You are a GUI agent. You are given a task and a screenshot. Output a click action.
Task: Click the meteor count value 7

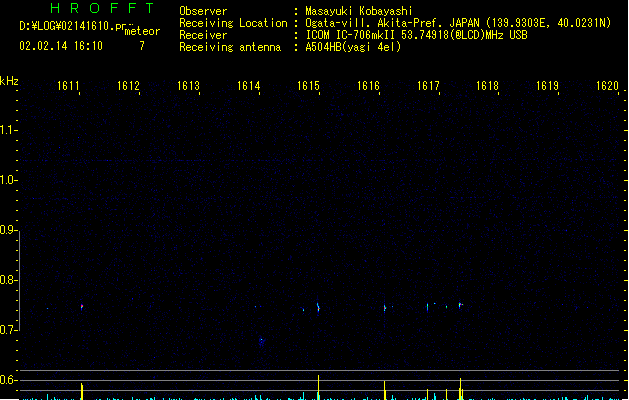click(142, 46)
